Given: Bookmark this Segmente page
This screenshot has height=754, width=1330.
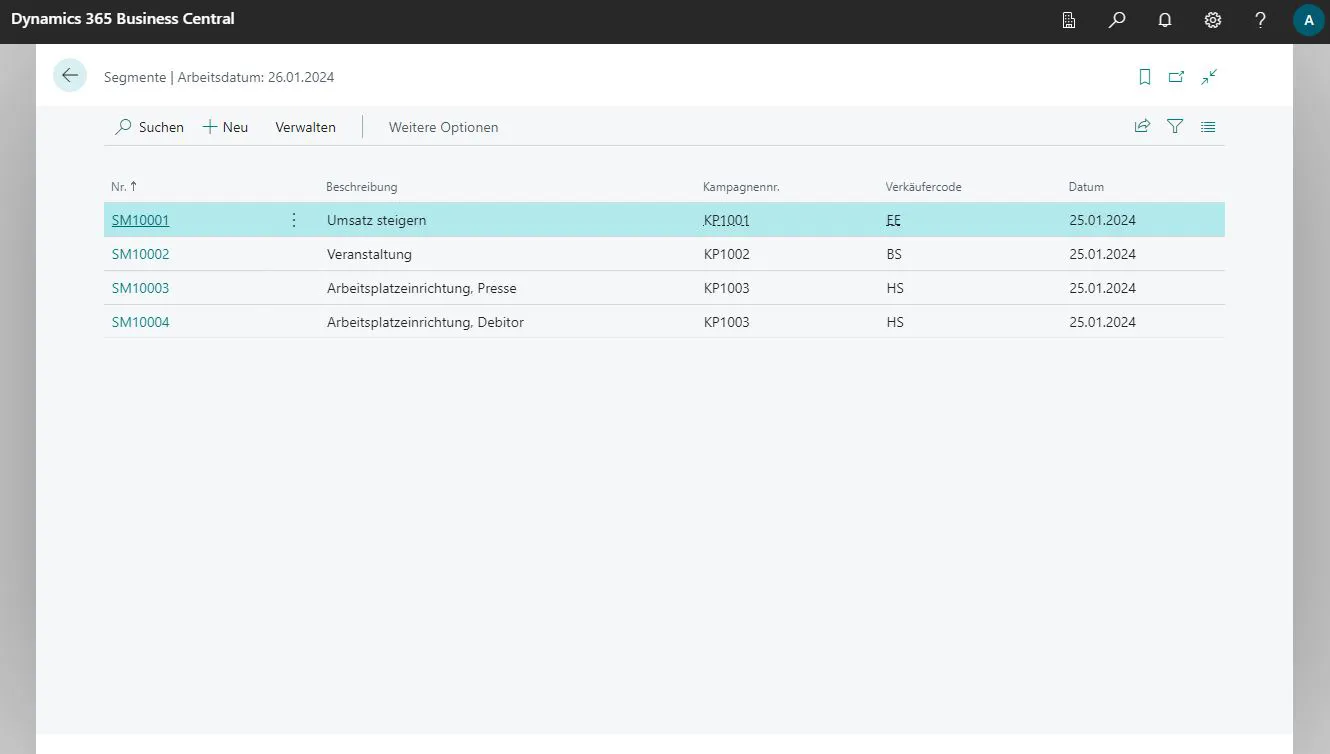Looking at the screenshot, I should (1145, 76).
